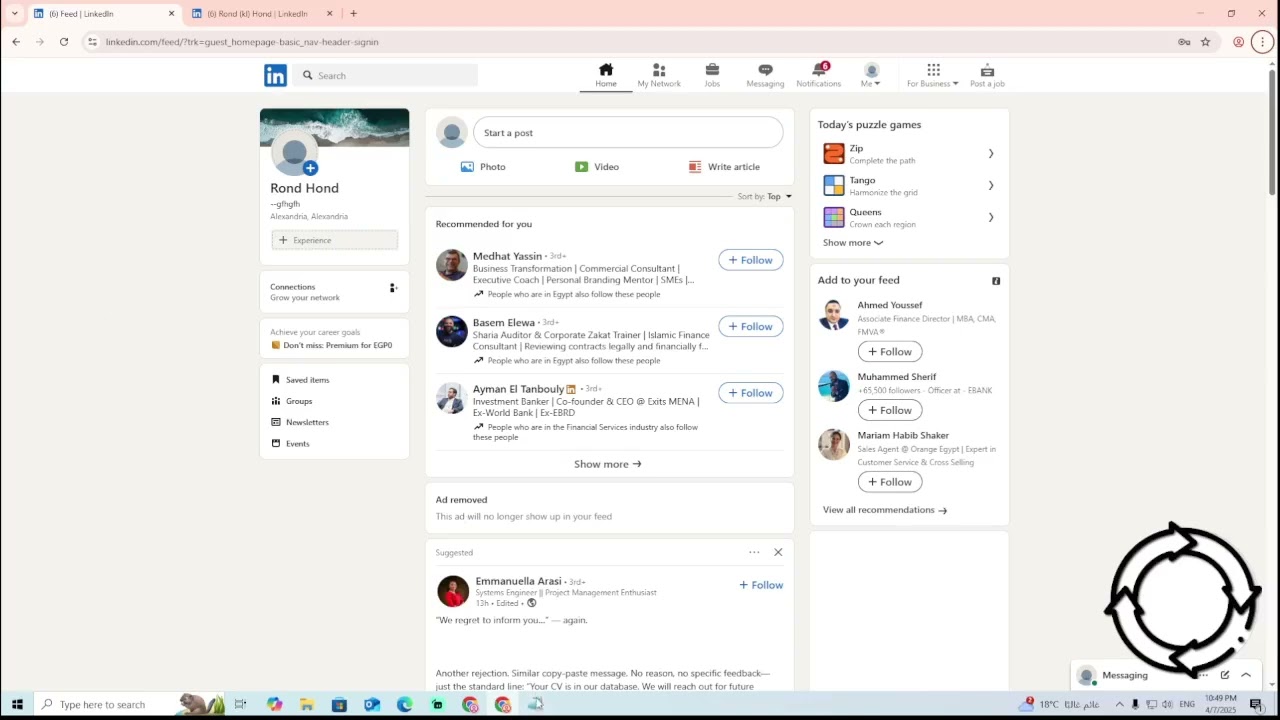
Task: Open Task View on taskbar
Action: [240, 705]
